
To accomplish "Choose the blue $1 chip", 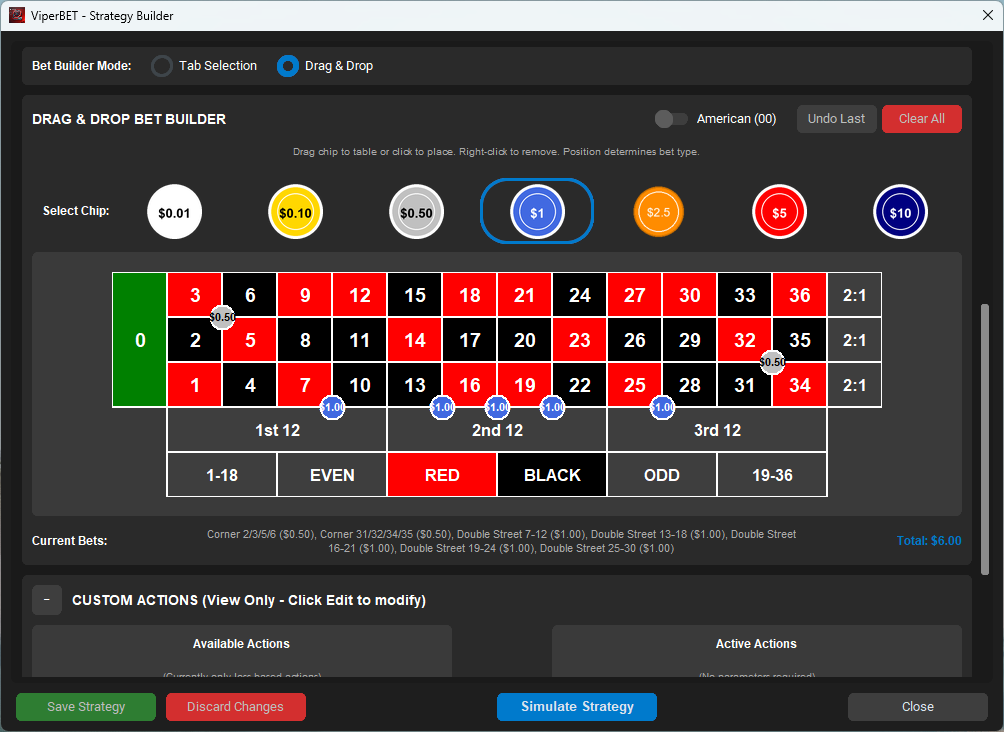I will (x=537, y=212).
